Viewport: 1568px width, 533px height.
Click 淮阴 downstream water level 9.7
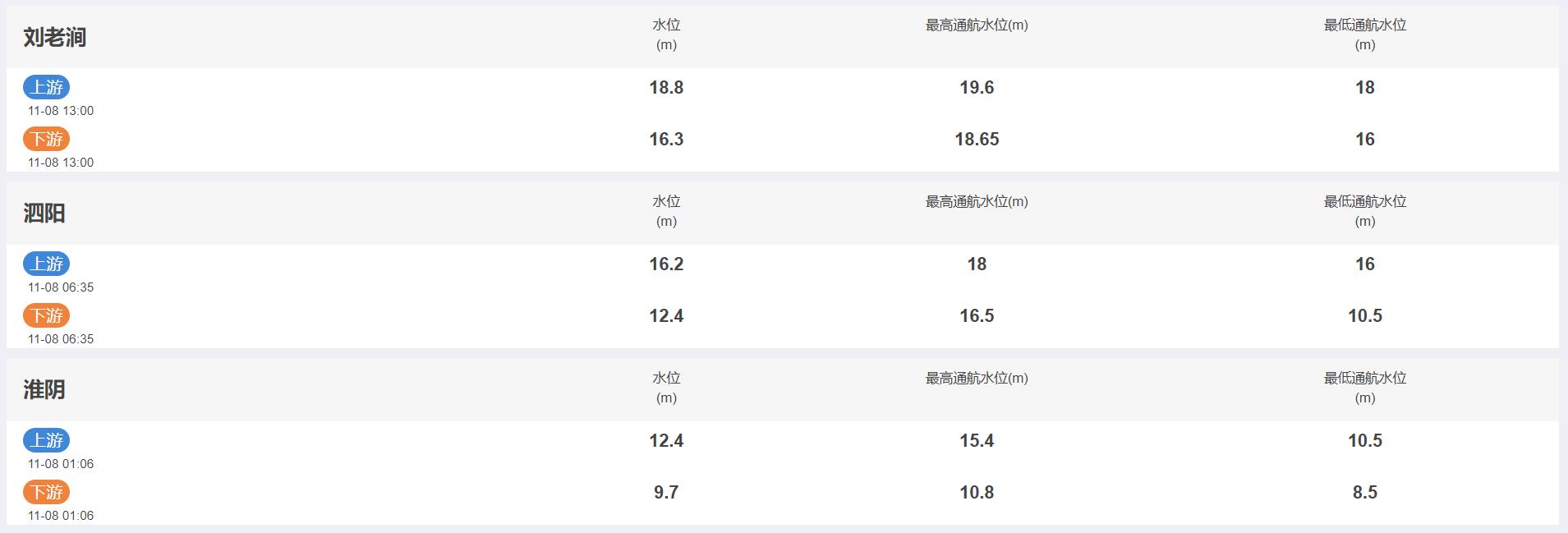point(666,493)
